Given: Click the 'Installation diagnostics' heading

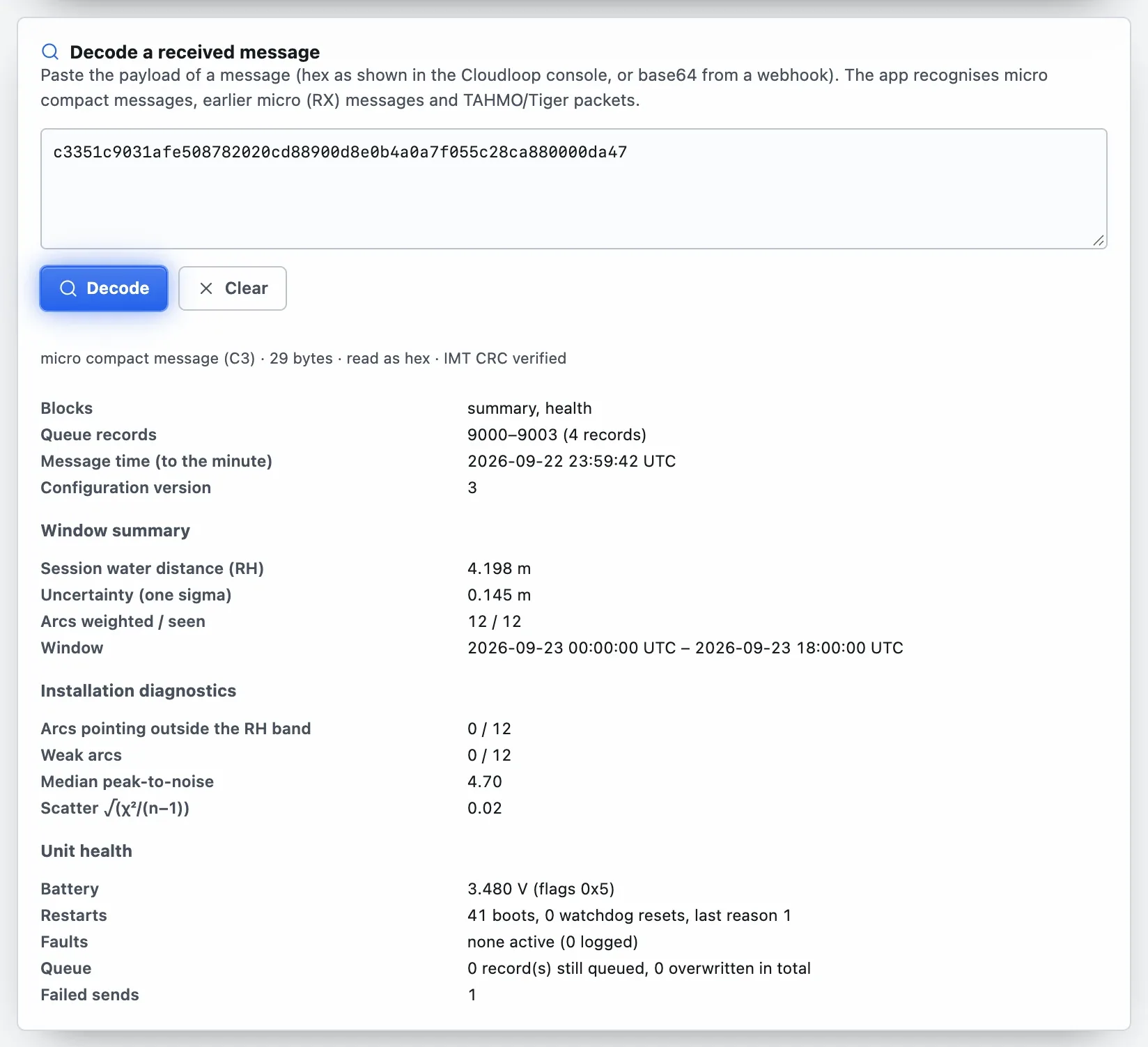Looking at the screenshot, I should coord(139,691).
